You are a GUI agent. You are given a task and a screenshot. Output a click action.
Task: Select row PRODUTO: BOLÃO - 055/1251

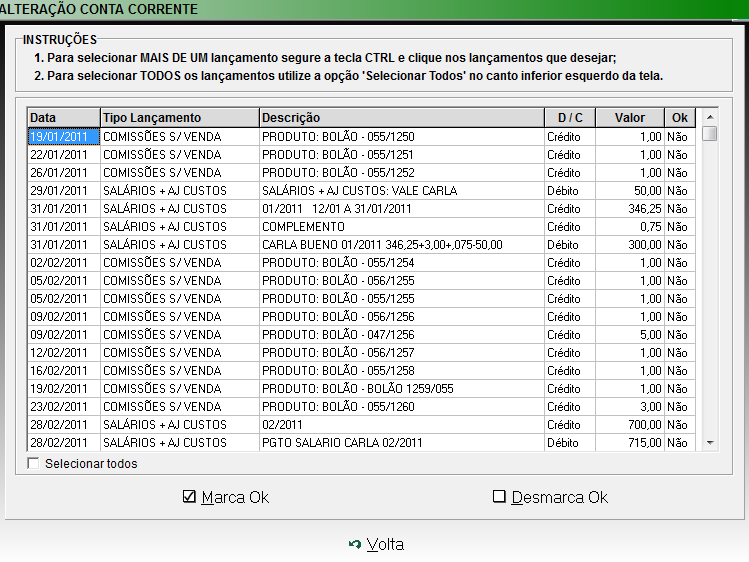point(362,155)
